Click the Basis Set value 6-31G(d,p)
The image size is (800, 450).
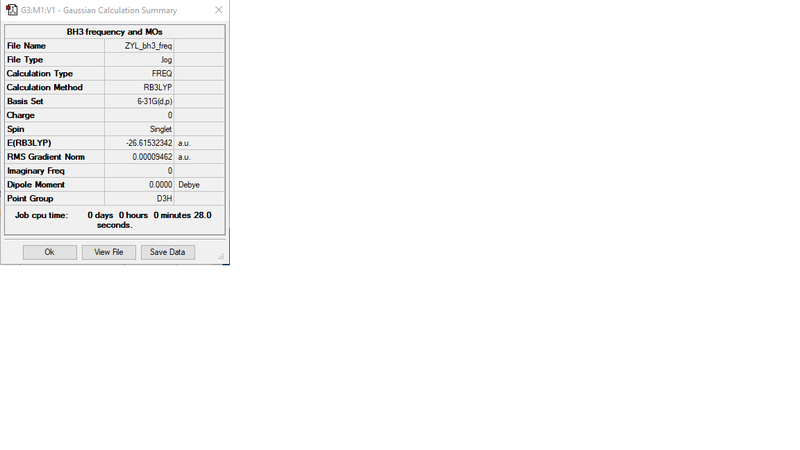click(139, 101)
